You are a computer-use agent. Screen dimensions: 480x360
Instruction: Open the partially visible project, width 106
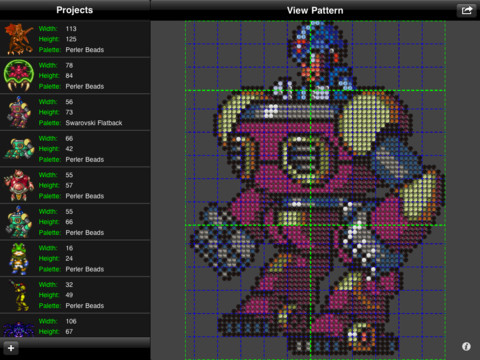click(75, 326)
